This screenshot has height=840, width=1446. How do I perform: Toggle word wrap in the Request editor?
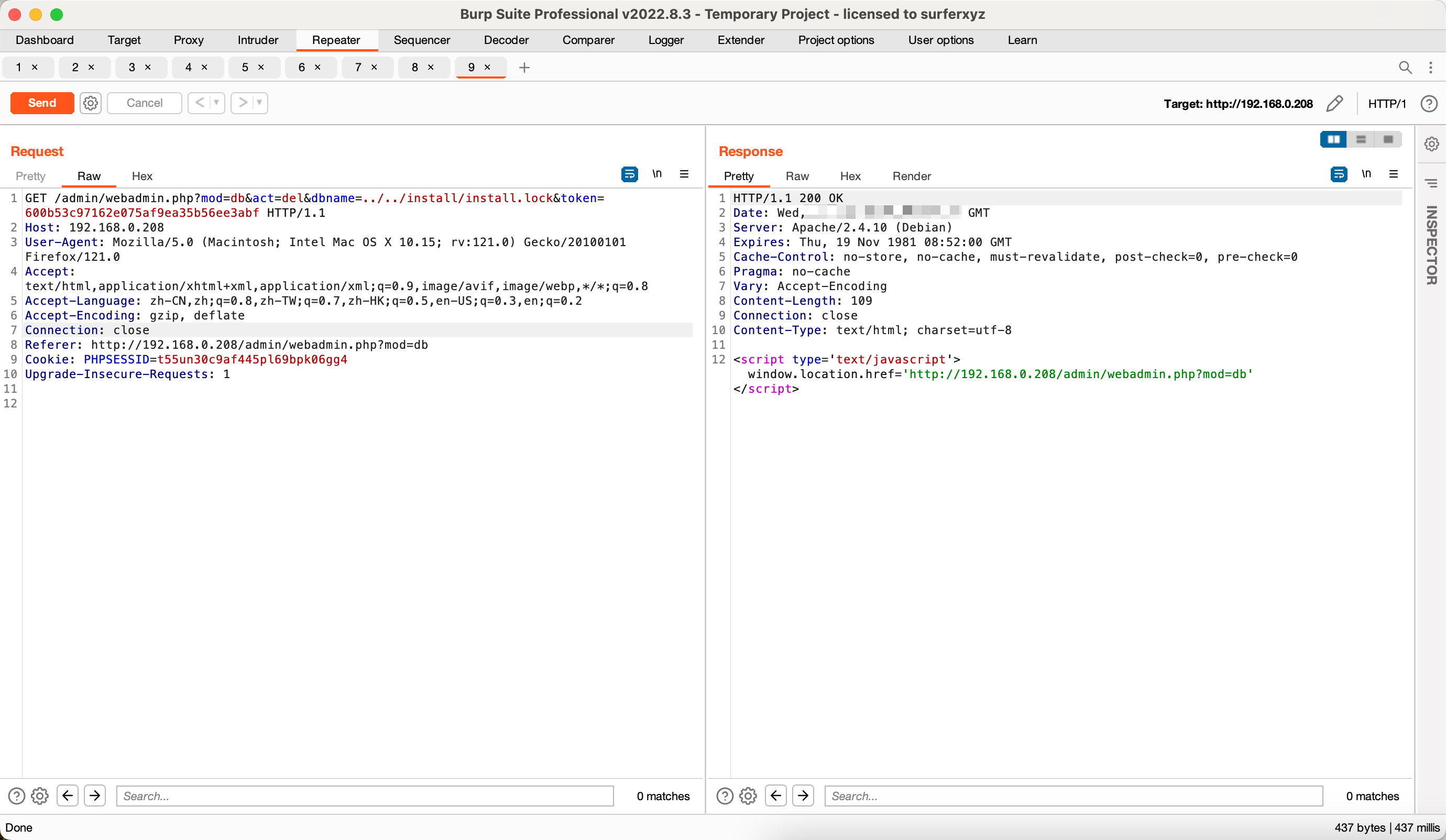(629, 174)
